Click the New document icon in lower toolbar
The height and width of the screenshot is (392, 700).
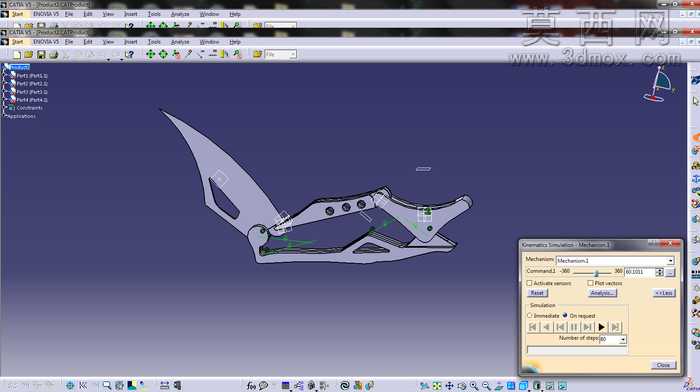tap(17, 54)
